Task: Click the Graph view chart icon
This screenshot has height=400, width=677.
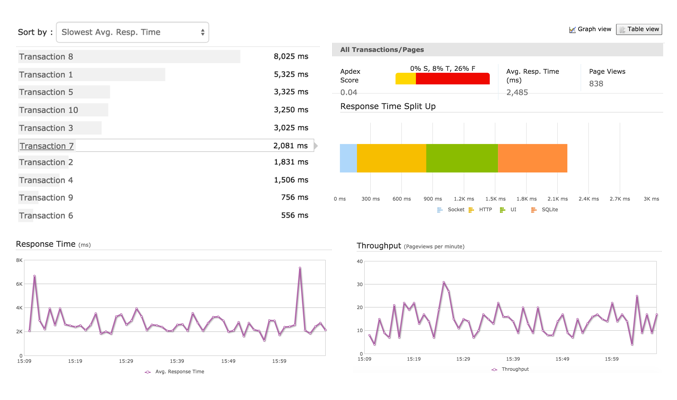Action: (572, 30)
